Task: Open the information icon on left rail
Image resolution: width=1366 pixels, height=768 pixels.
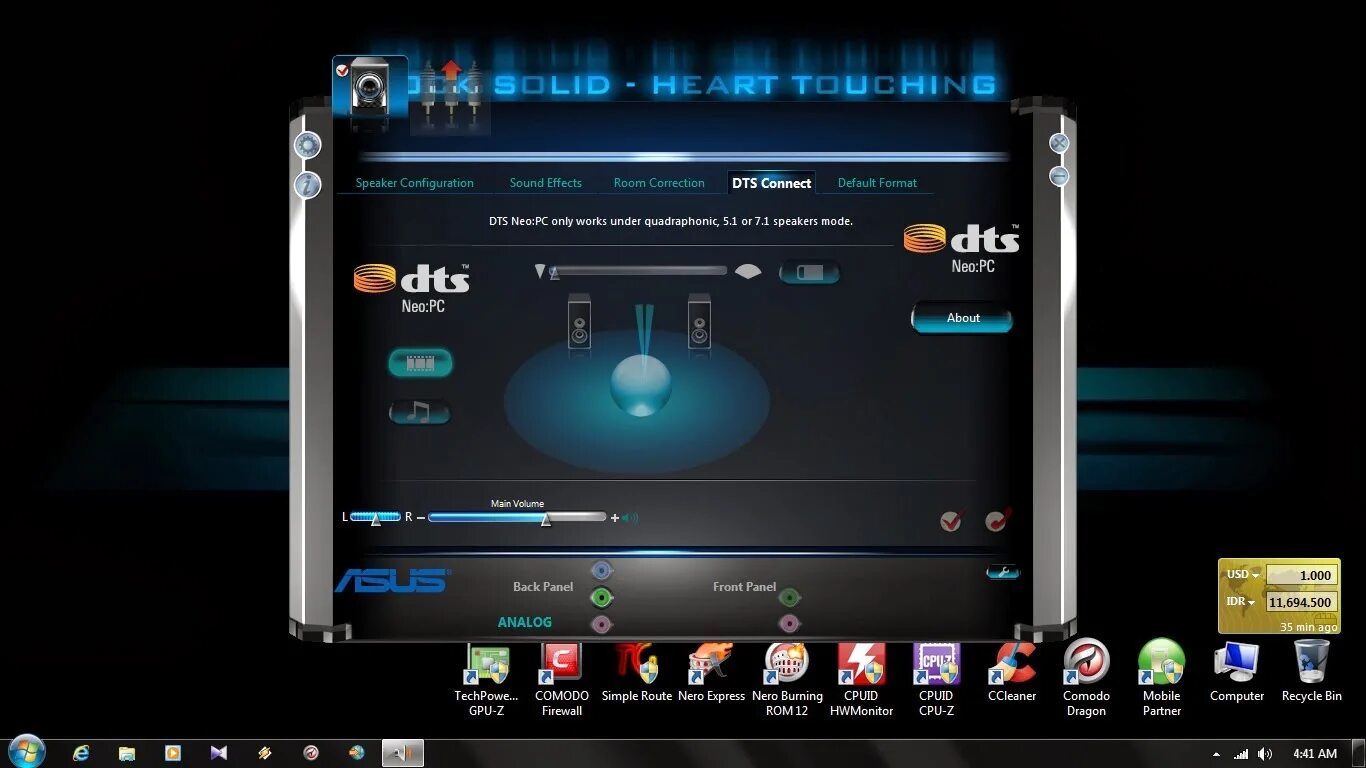Action: [x=307, y=184]
